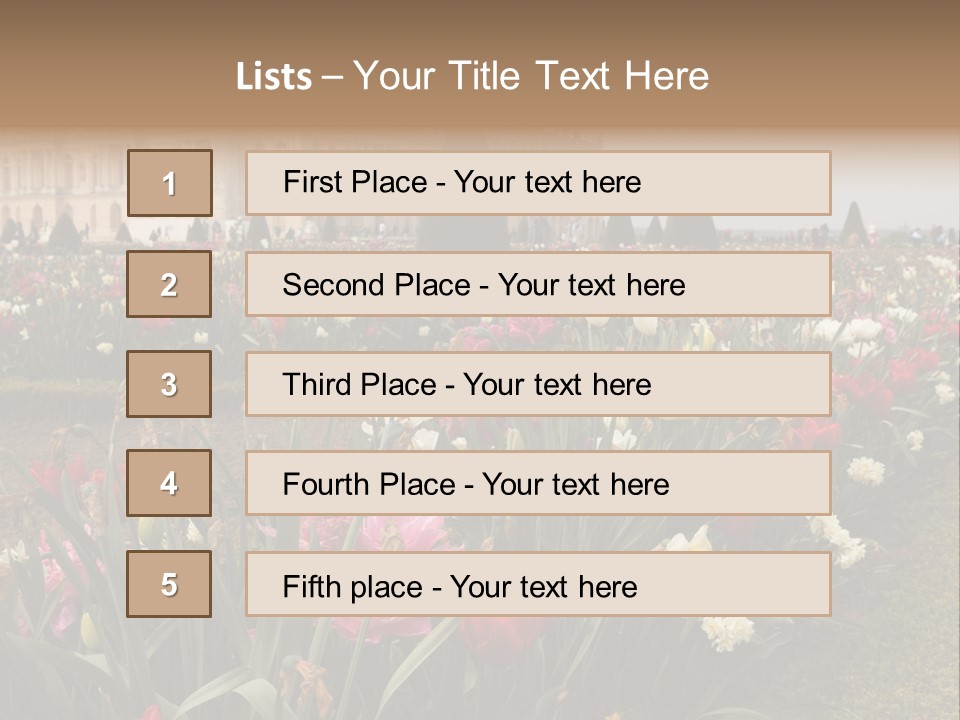Select the Fourth Place text bar

click(x=538, y=484)
